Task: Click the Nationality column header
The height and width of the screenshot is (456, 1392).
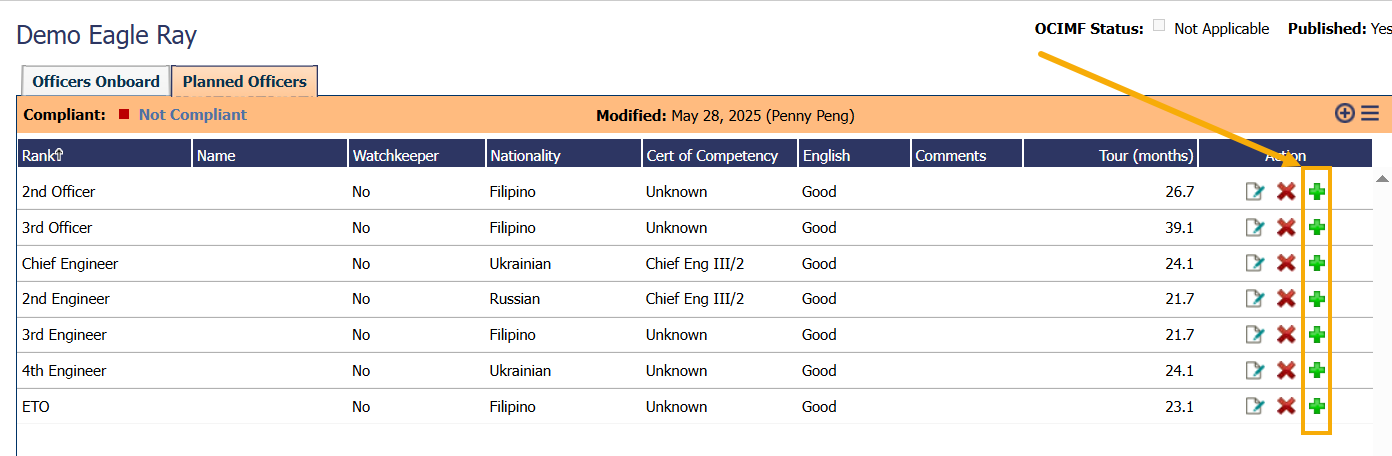Action: click(x=525, y=155)
